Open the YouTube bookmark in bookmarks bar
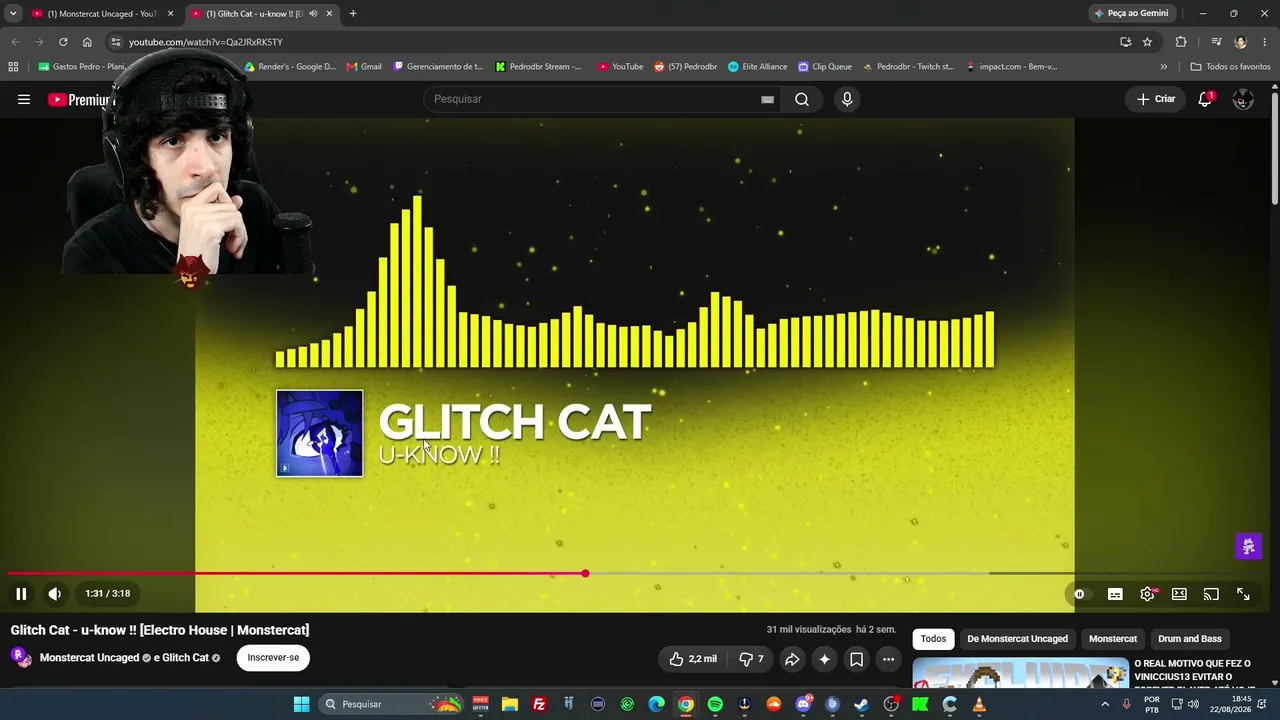This screenshot has width=1280, height=720. click(x=620, y=67)
